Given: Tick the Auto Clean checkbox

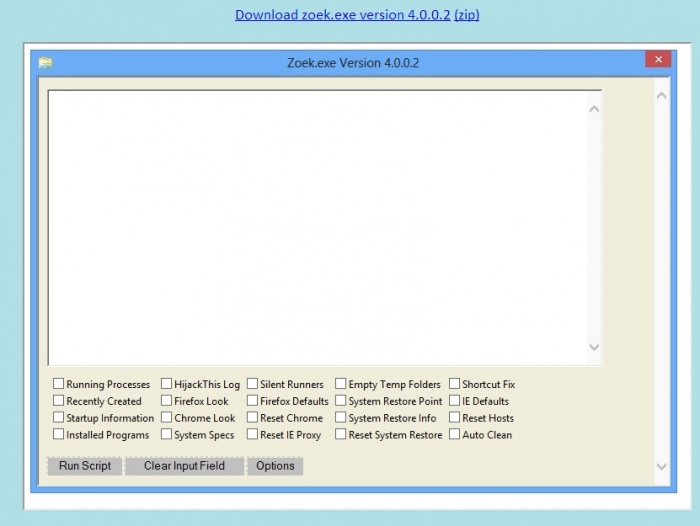Looking at the screenshot, I should (454, 434).
